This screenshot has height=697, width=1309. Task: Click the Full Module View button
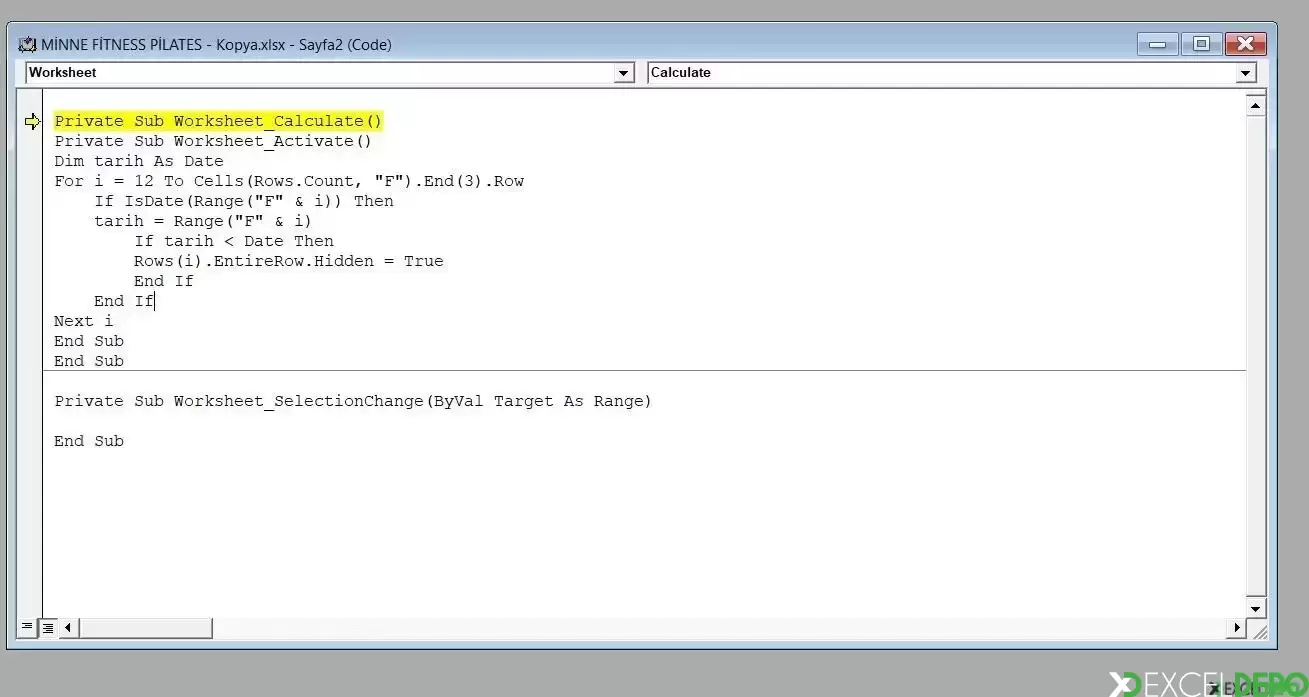pos(47,628)
